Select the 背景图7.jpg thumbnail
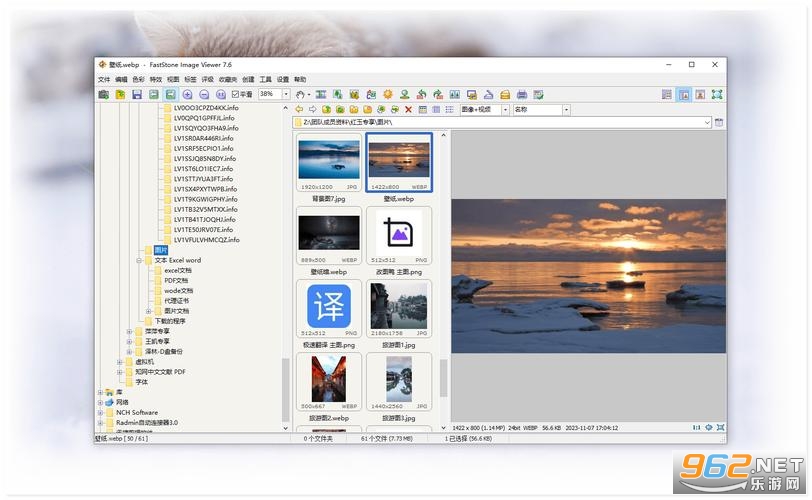 (329, 162)
